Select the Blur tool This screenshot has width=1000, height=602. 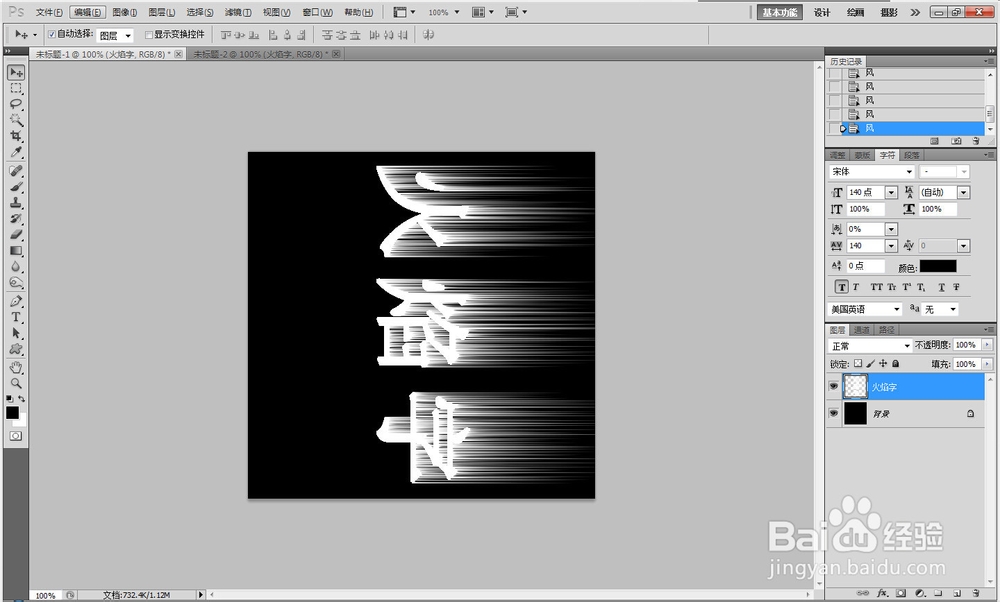click(x=16, y=267)
